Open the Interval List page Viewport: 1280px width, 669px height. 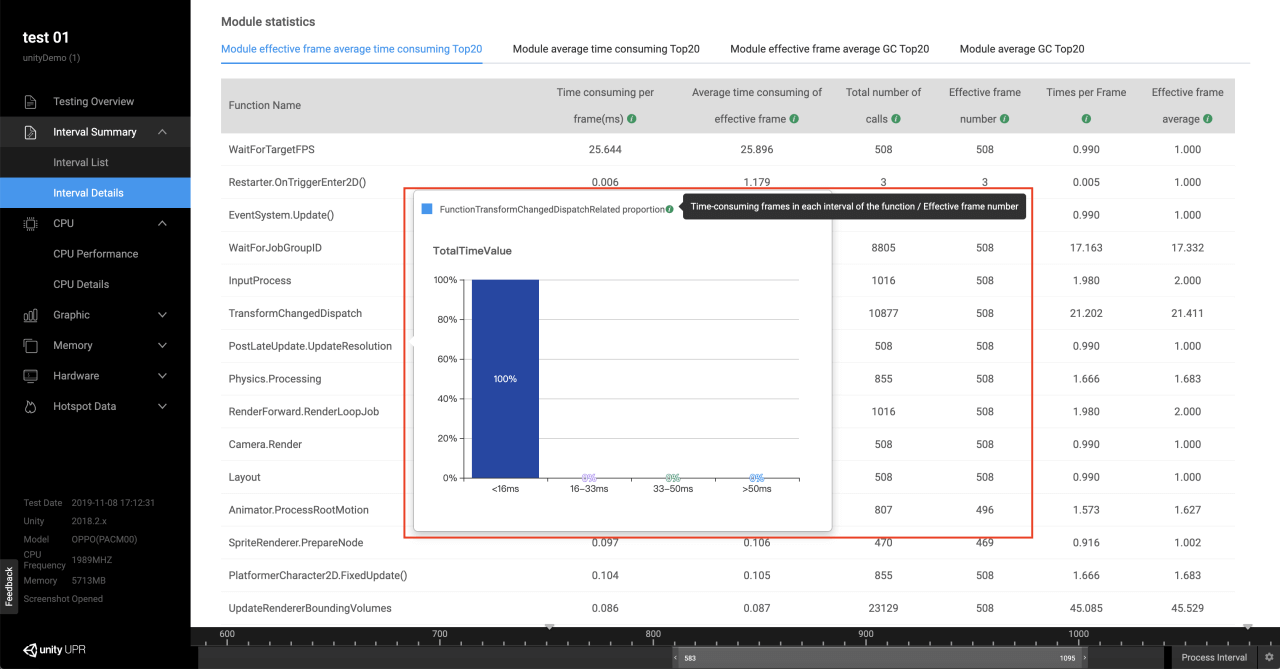81,163
